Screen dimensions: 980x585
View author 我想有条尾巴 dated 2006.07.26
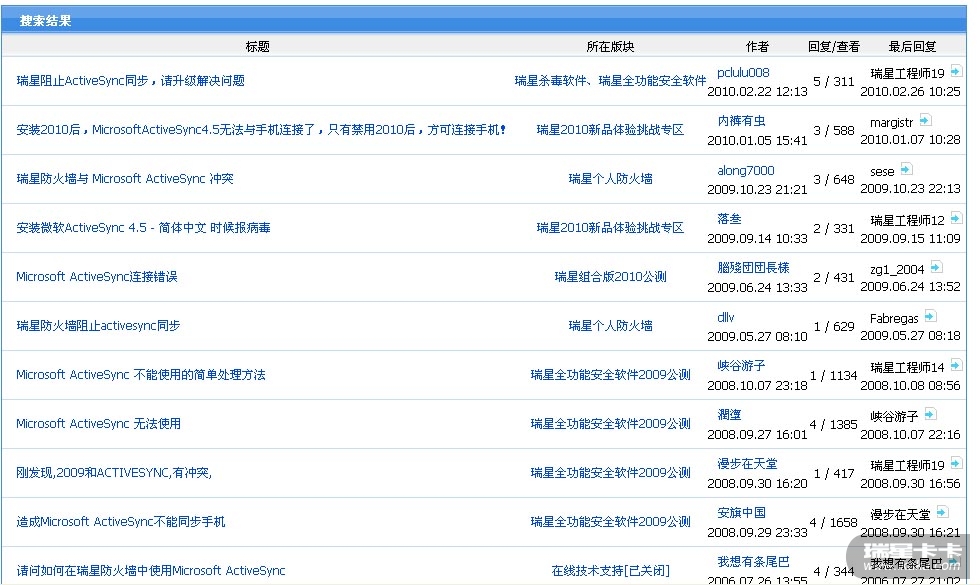[x=753, y=562]
